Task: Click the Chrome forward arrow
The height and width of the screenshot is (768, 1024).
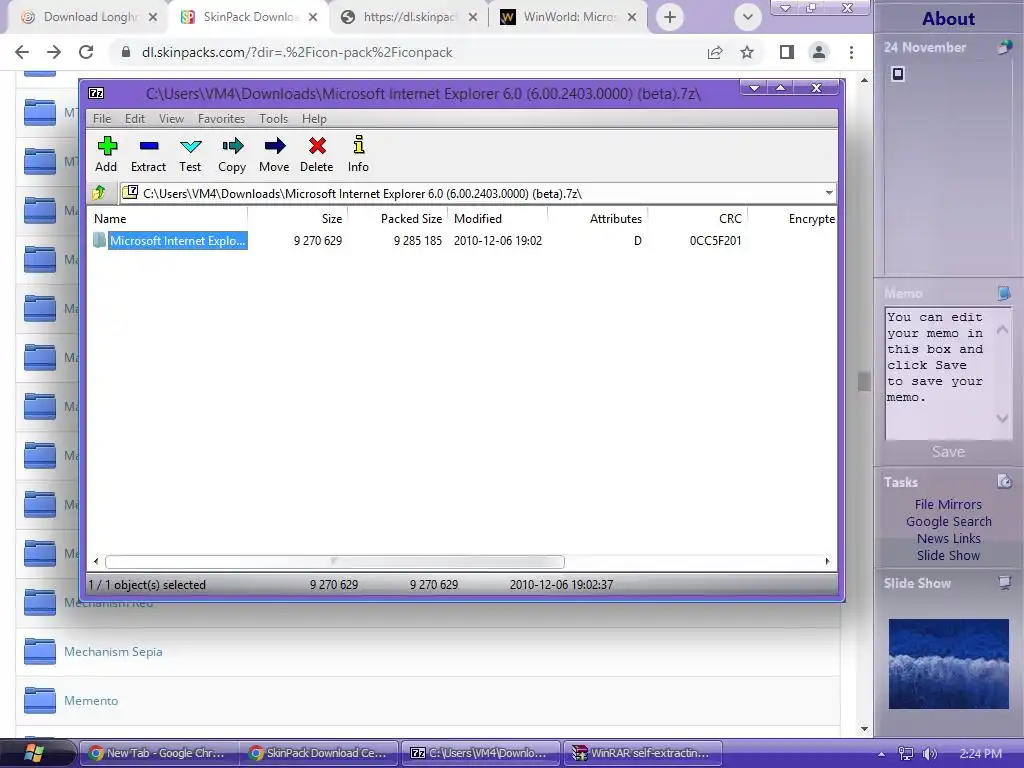Action: (x=54, y=52)
